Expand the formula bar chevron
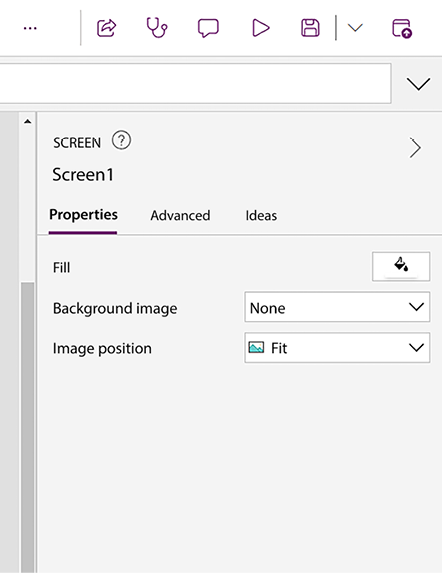Viewport: 442px width, 573px height. 418,84
